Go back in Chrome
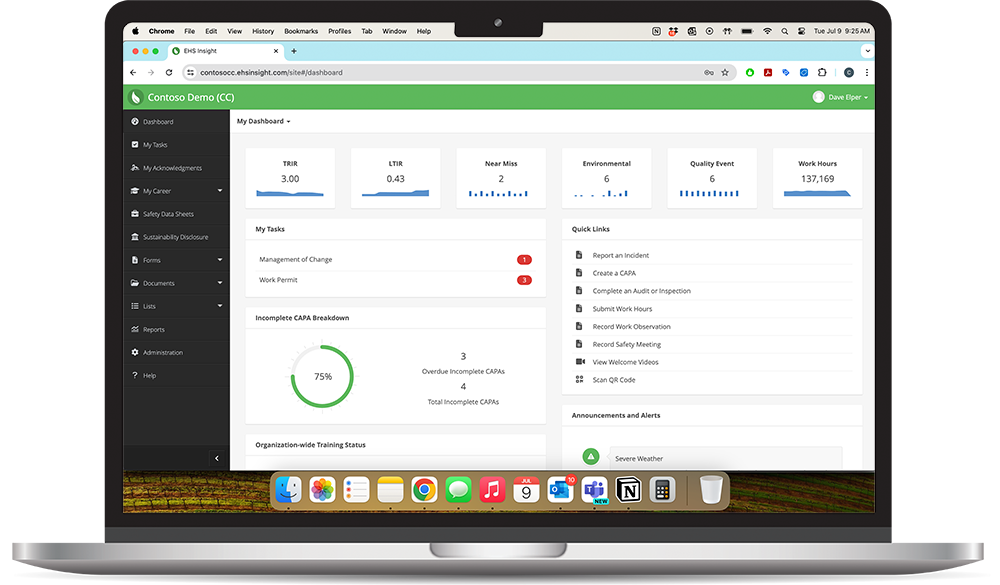This screenshot has width=1000, height=585. coord(133,73)
